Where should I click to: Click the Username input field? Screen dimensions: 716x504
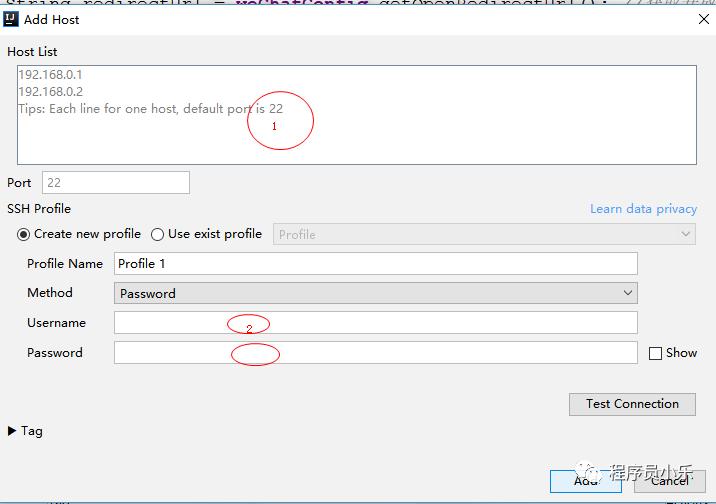(x=376, y=323)
